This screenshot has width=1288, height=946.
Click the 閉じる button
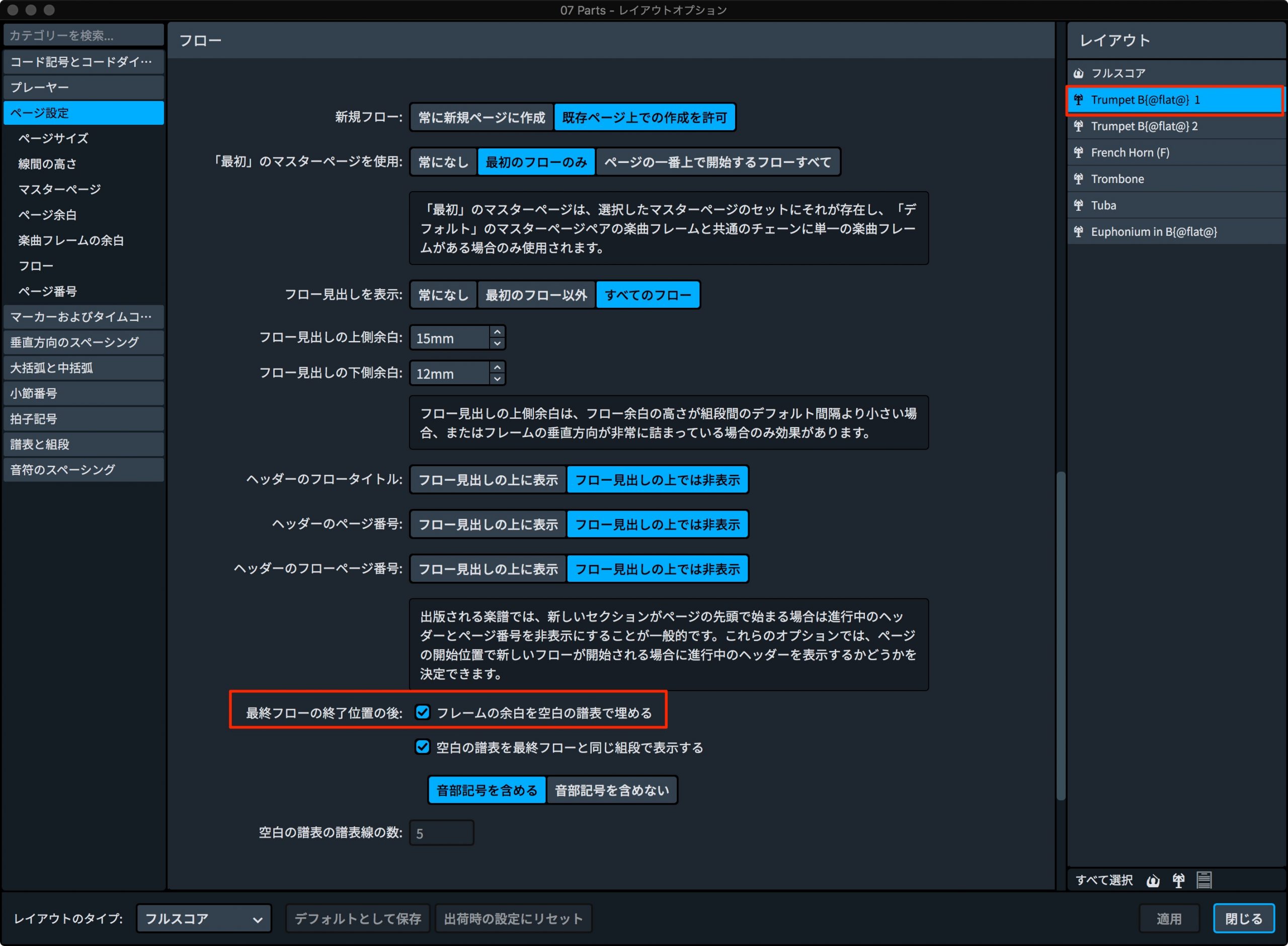(1244, 918)
